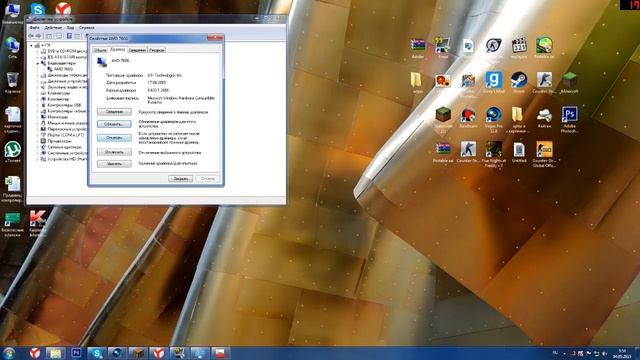Select the Драйвер tab

pos(118,49)
